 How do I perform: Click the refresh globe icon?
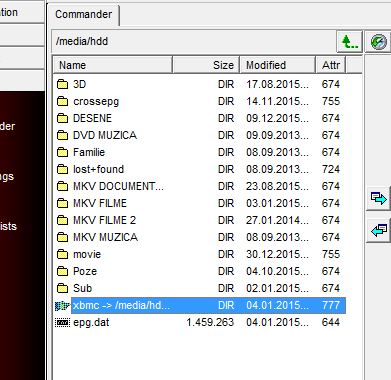[x=379, y=42]
